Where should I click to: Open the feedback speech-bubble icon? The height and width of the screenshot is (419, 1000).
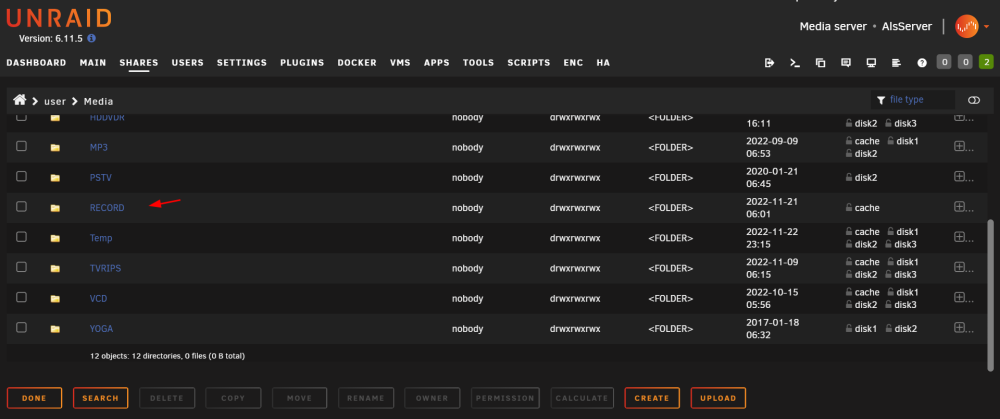tap(846, 62)
